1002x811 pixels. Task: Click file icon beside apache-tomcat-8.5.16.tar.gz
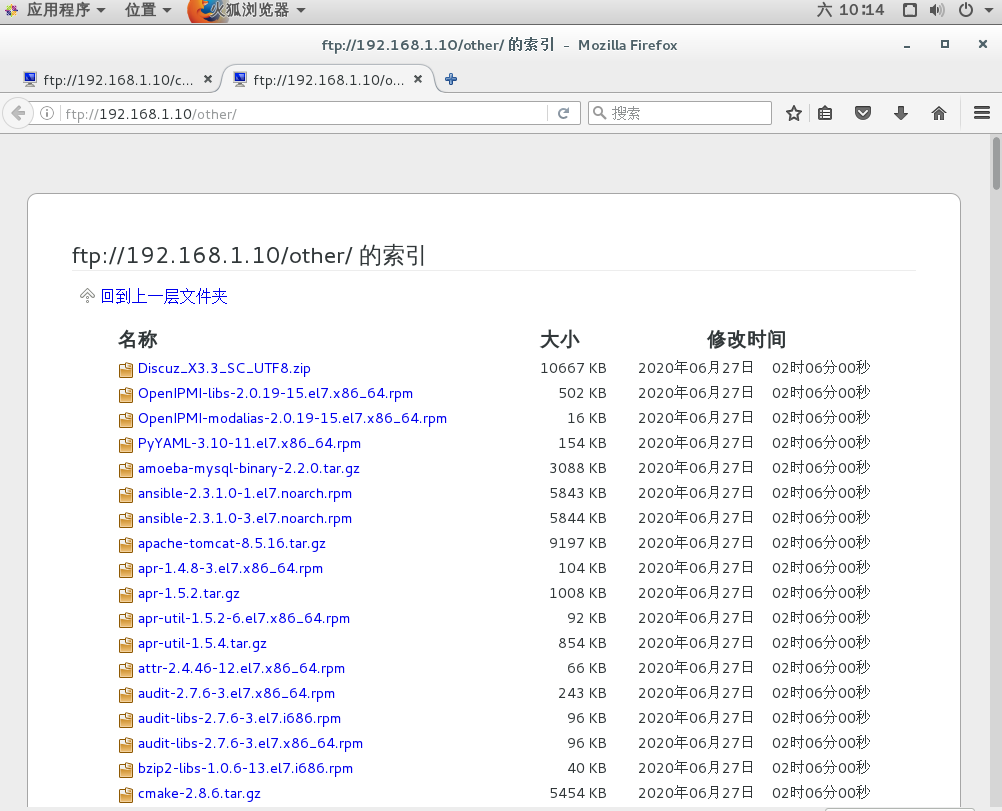[126, 545]
